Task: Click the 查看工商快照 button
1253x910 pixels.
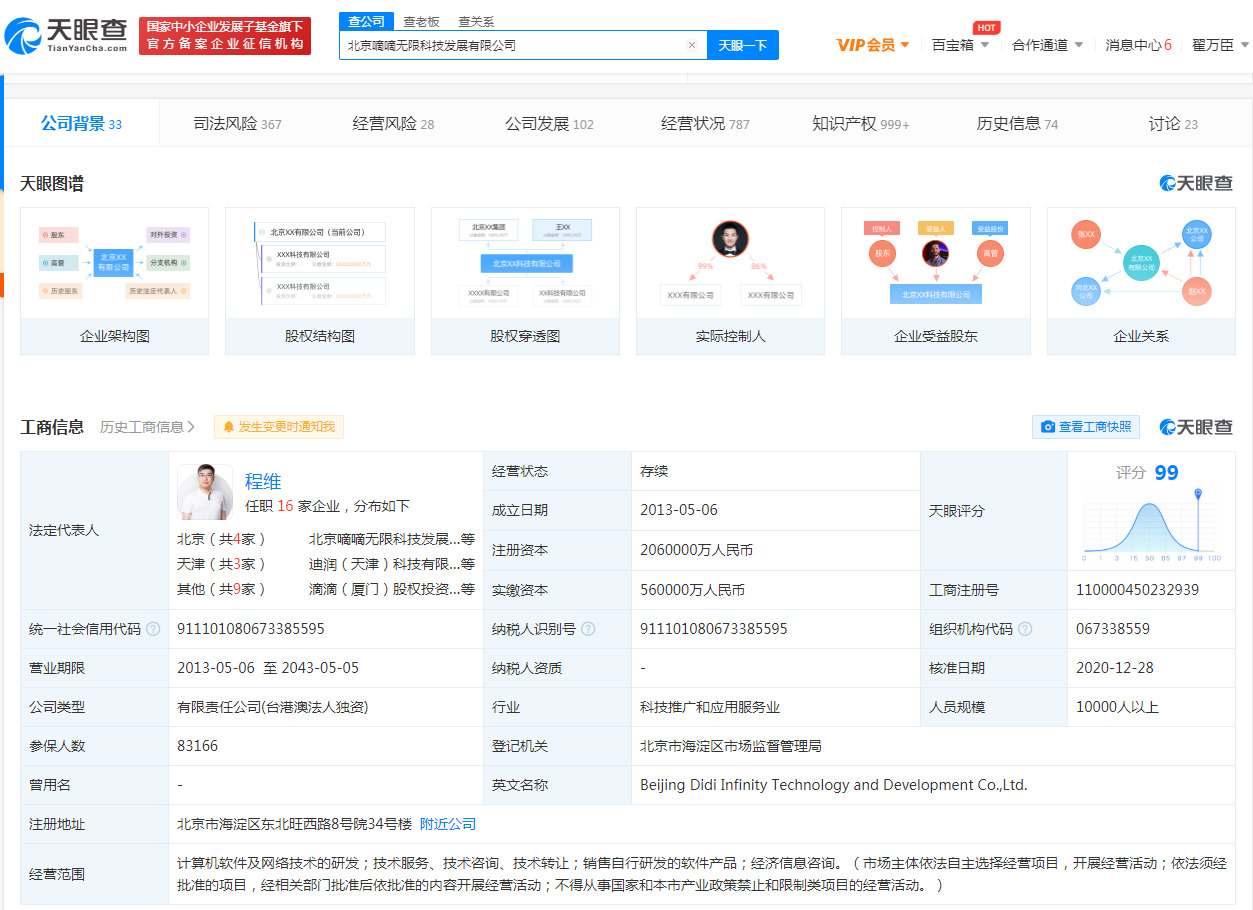Action: tap(1086, 427)
